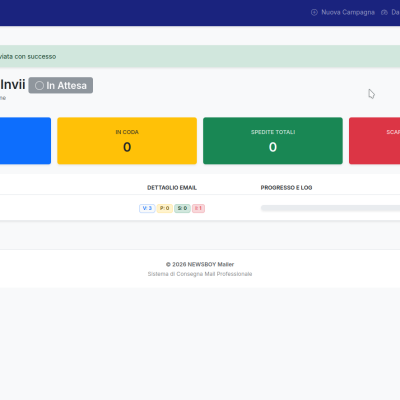Select the green Spedite Totali card
Image resolution: width=400 pixels, height=400 pixels.
[x=273, y=141]
